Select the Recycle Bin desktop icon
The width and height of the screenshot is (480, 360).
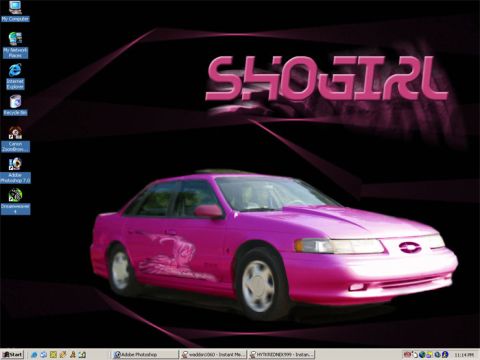point(15,105)
